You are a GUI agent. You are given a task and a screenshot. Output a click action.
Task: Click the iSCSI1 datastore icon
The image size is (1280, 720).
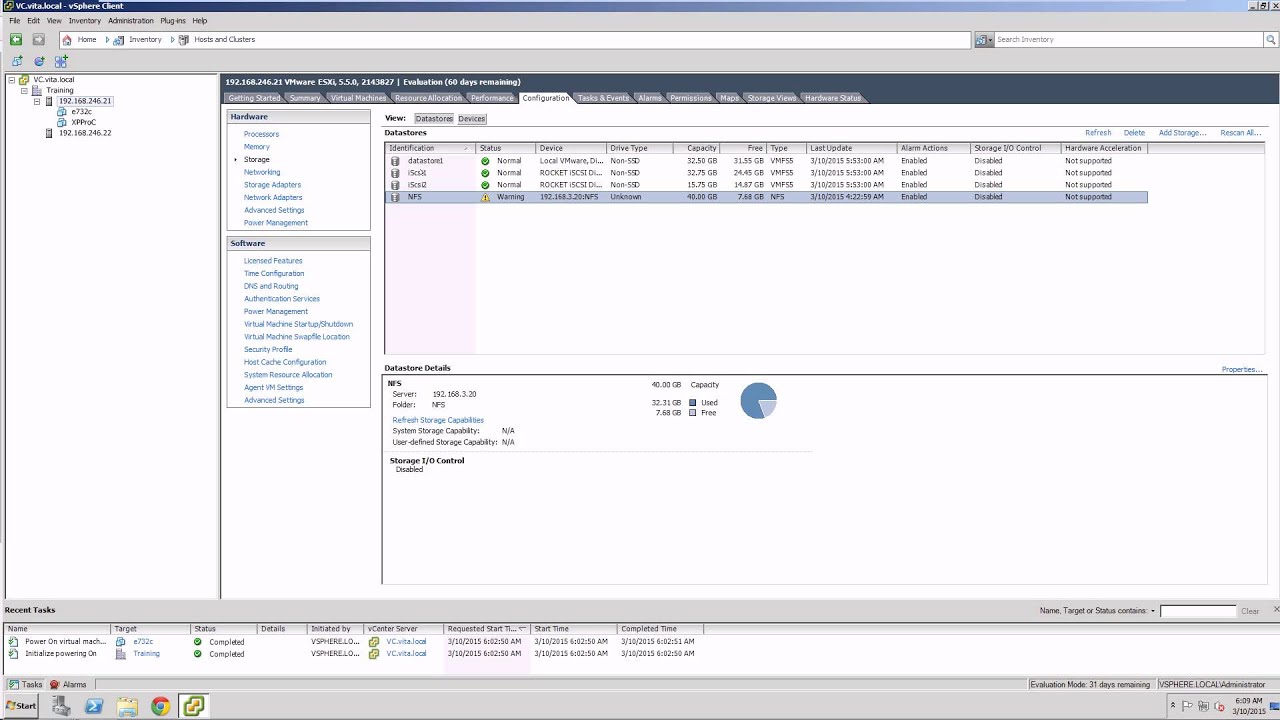tap(395, 173)
